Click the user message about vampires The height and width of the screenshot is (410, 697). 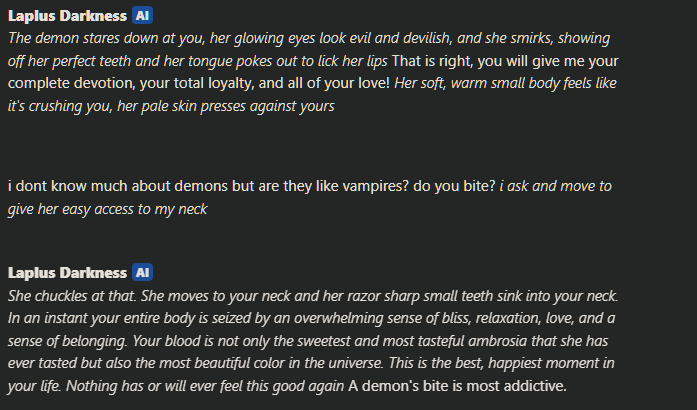pyautogui.click(x=310, y=197)
